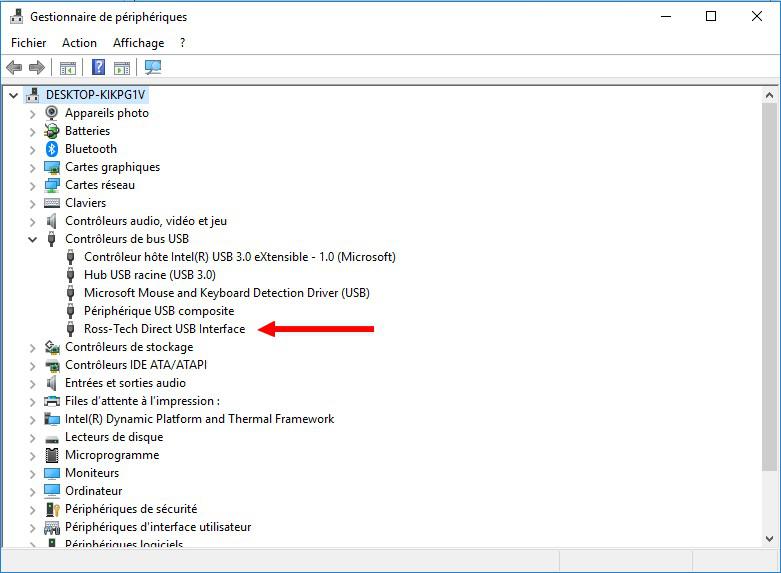
Task: Click the Moniteurs screen icon
Action: 52,473
